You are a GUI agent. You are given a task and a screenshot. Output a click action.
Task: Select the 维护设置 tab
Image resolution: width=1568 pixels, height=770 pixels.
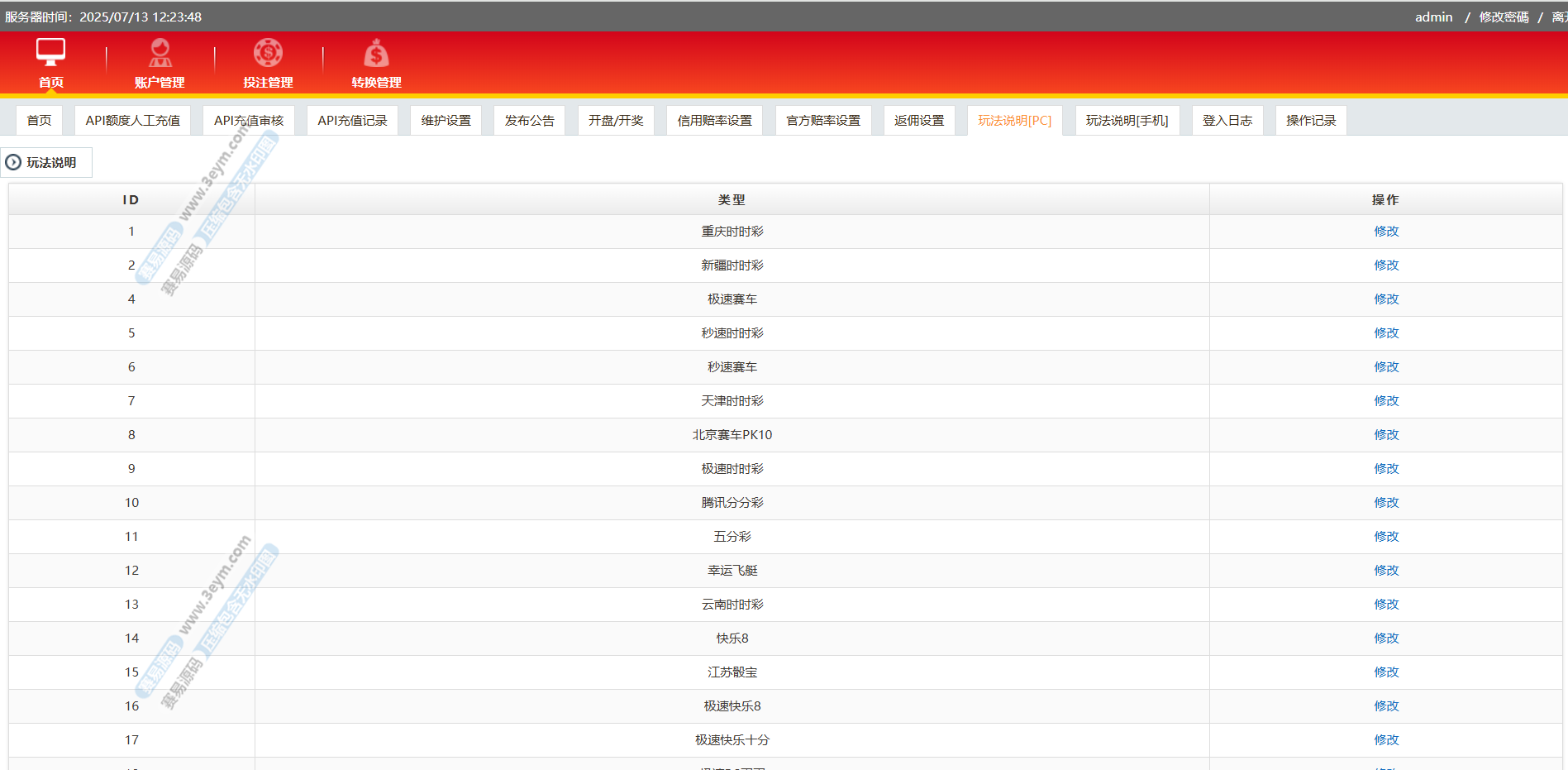point(446,121)
